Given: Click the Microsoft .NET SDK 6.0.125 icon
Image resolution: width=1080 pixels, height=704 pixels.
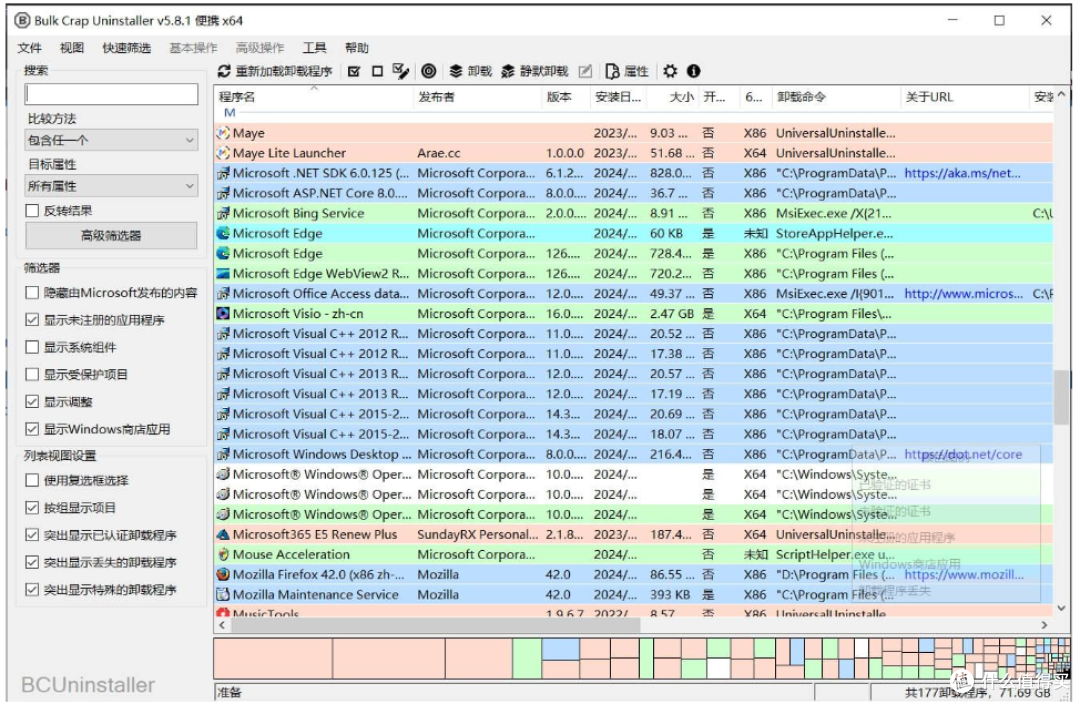Looking at the screenshot, I should (223, 173).
